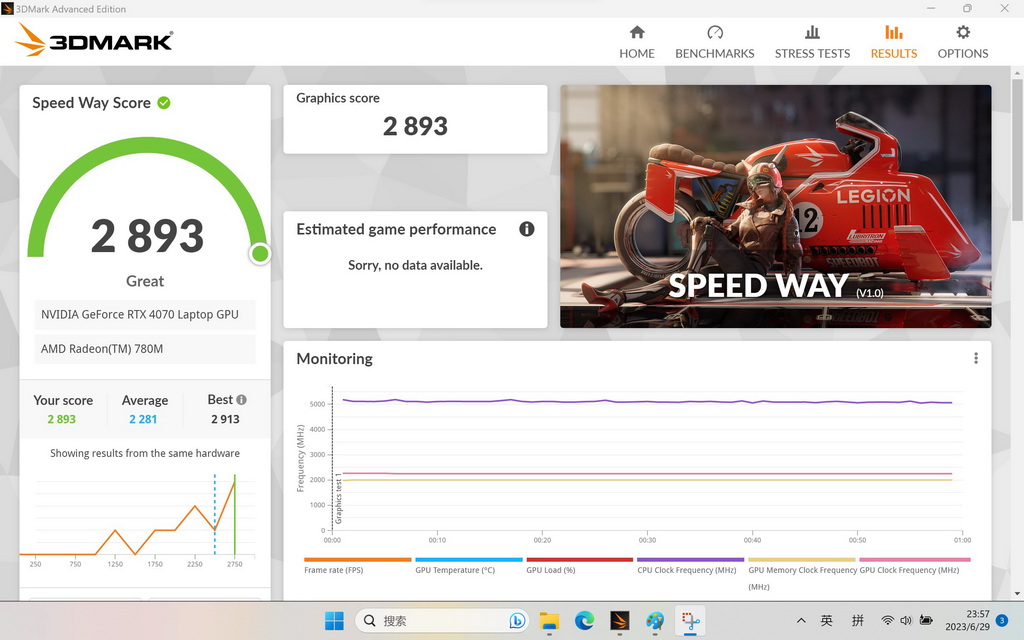This screenshot has width=1024, height=640.
Task: Open the STRESS TESTS tab
Action: coord(812,42)
